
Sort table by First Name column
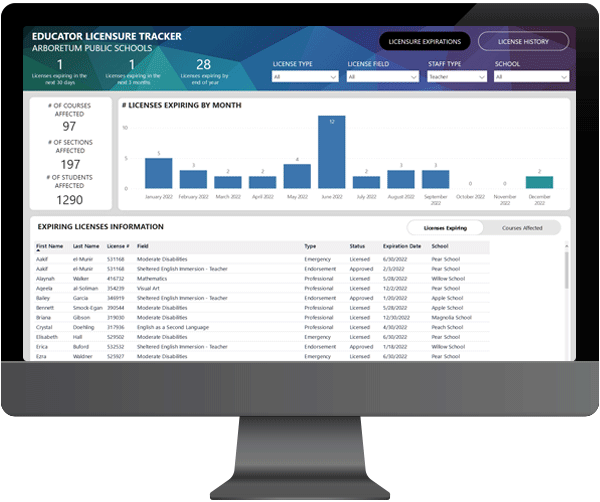49,246
